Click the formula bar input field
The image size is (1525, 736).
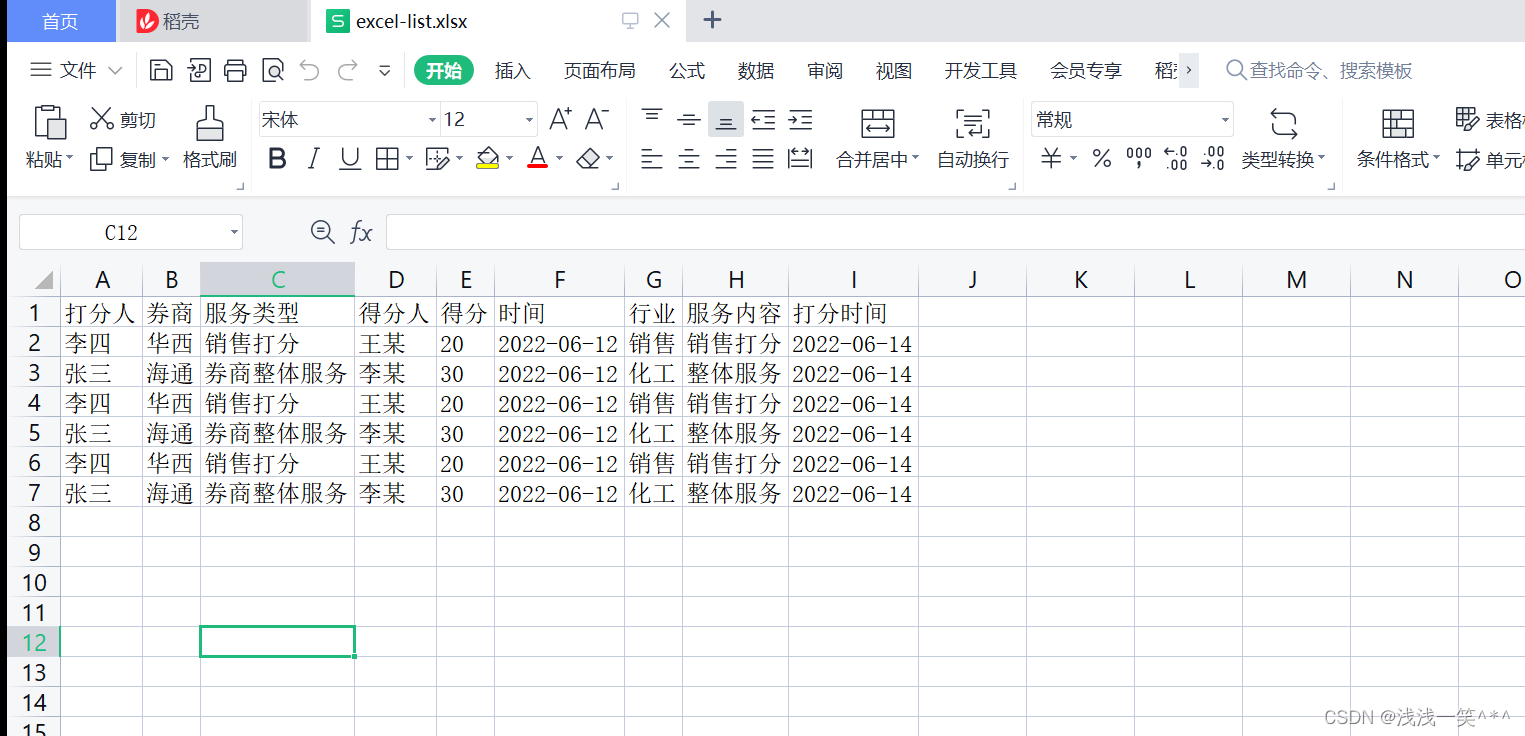coord(955,232)
